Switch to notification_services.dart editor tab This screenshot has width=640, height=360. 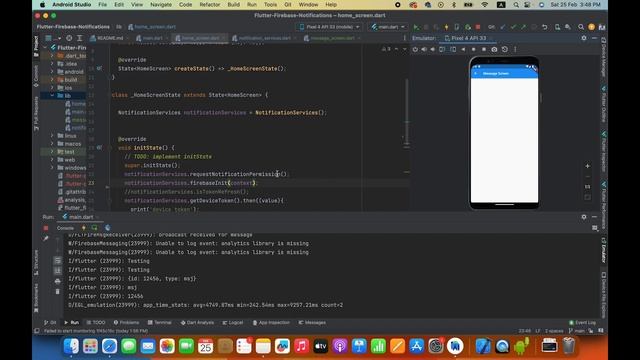click(x=264, y=38)
